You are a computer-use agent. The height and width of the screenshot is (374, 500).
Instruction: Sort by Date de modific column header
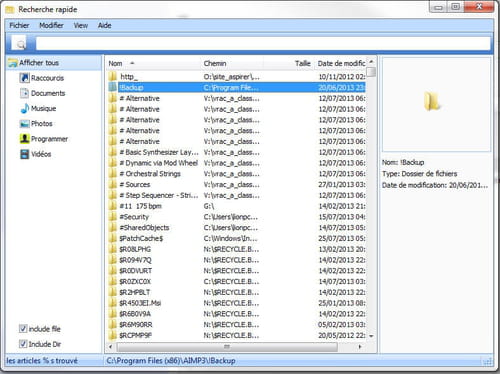click(340, 63)
